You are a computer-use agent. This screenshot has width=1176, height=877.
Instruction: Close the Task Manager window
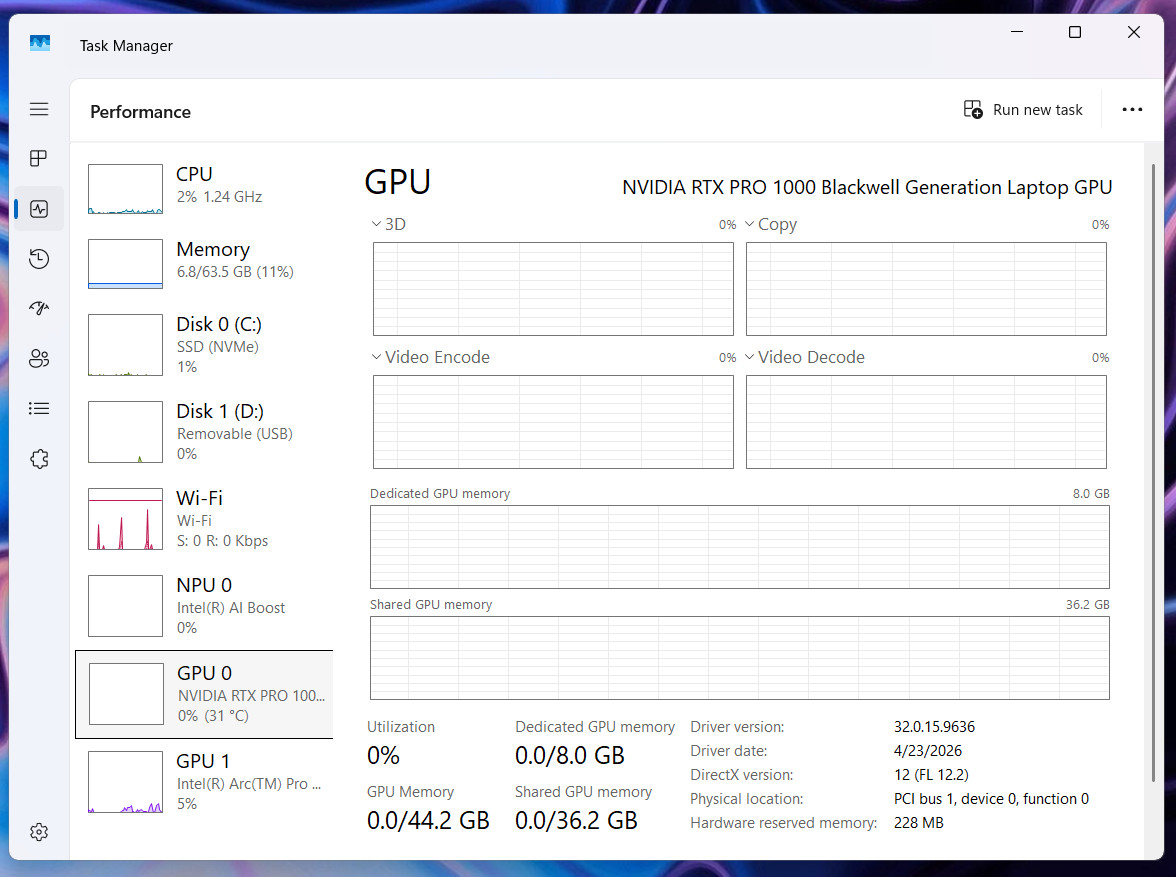pyautogui.click(x=1134, y=32)
